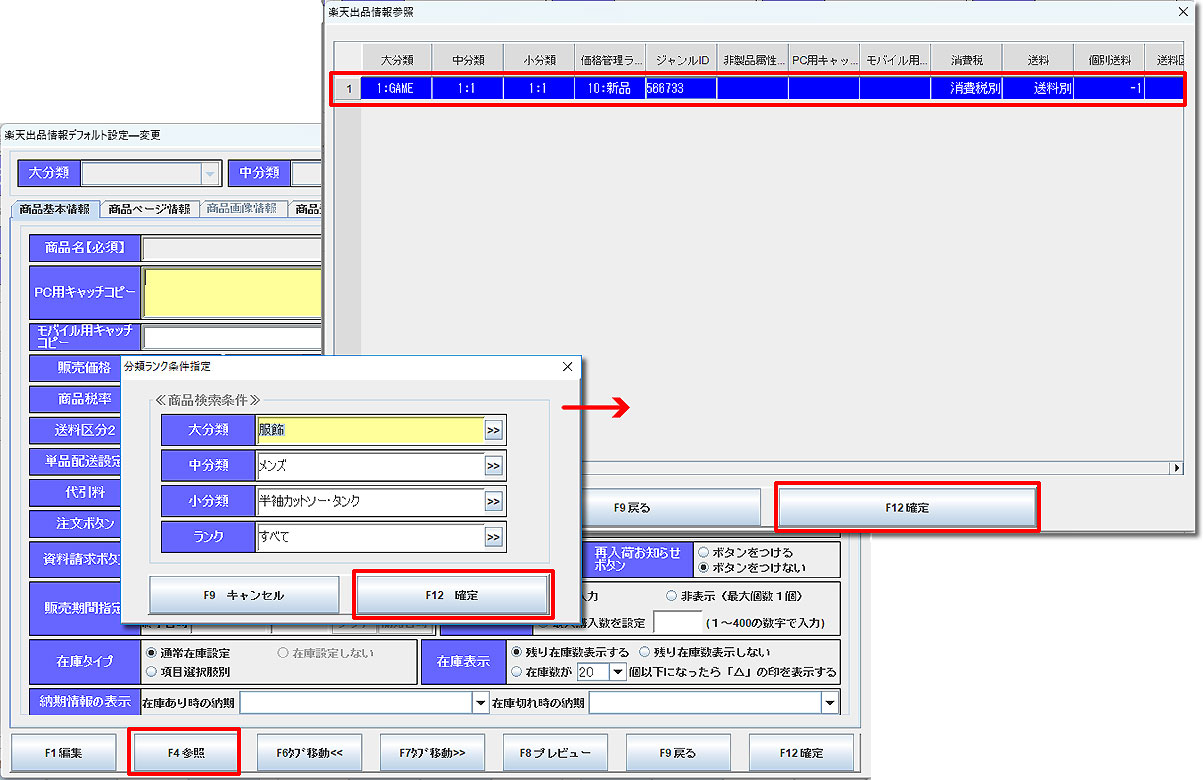This screenshot has height=780, width=1203.
Task: Open the ランク >> selection button
Action: click(494, 537)
